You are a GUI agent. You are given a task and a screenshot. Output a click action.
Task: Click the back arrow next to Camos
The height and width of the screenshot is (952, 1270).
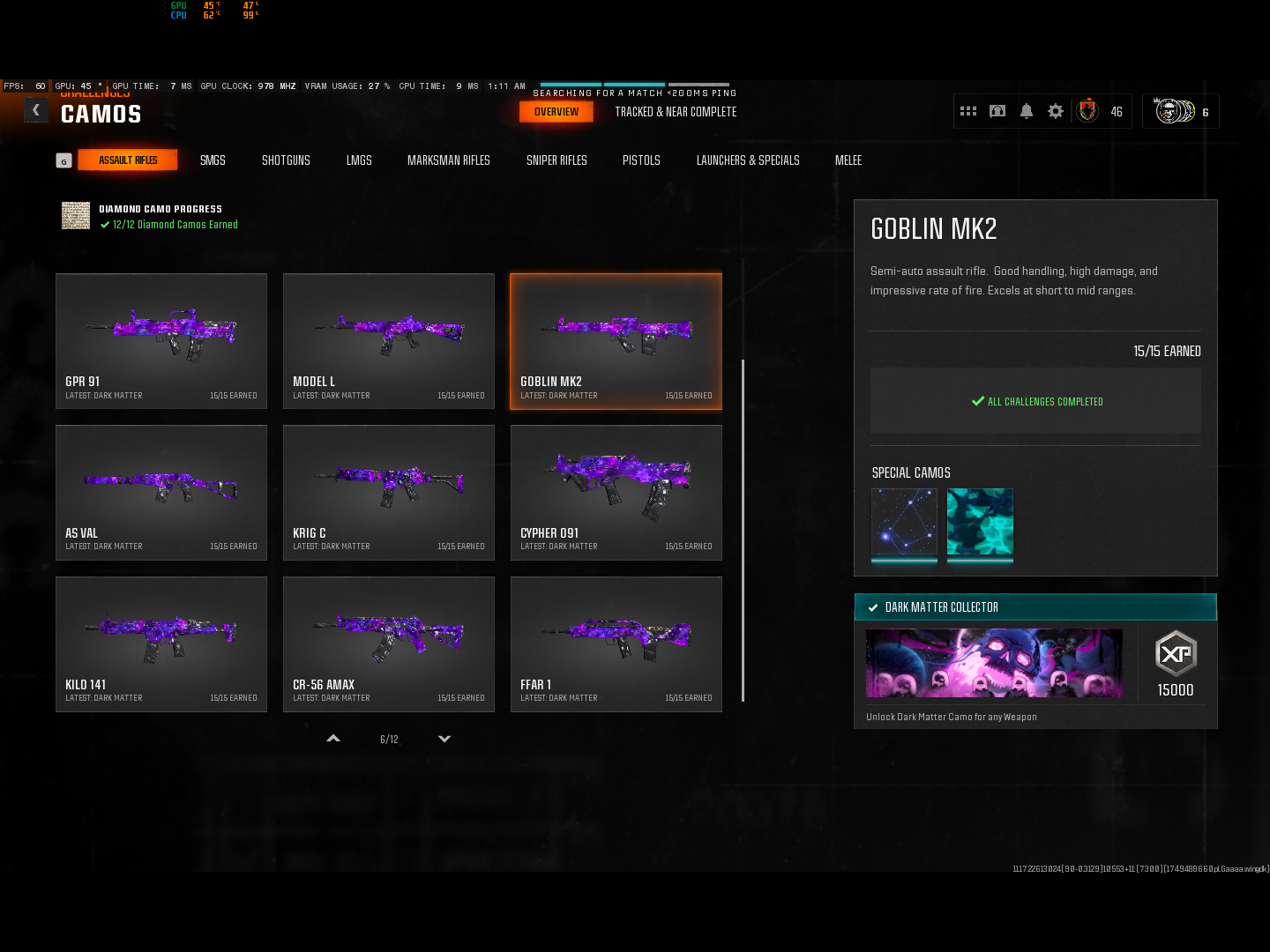tap(36, 109)
